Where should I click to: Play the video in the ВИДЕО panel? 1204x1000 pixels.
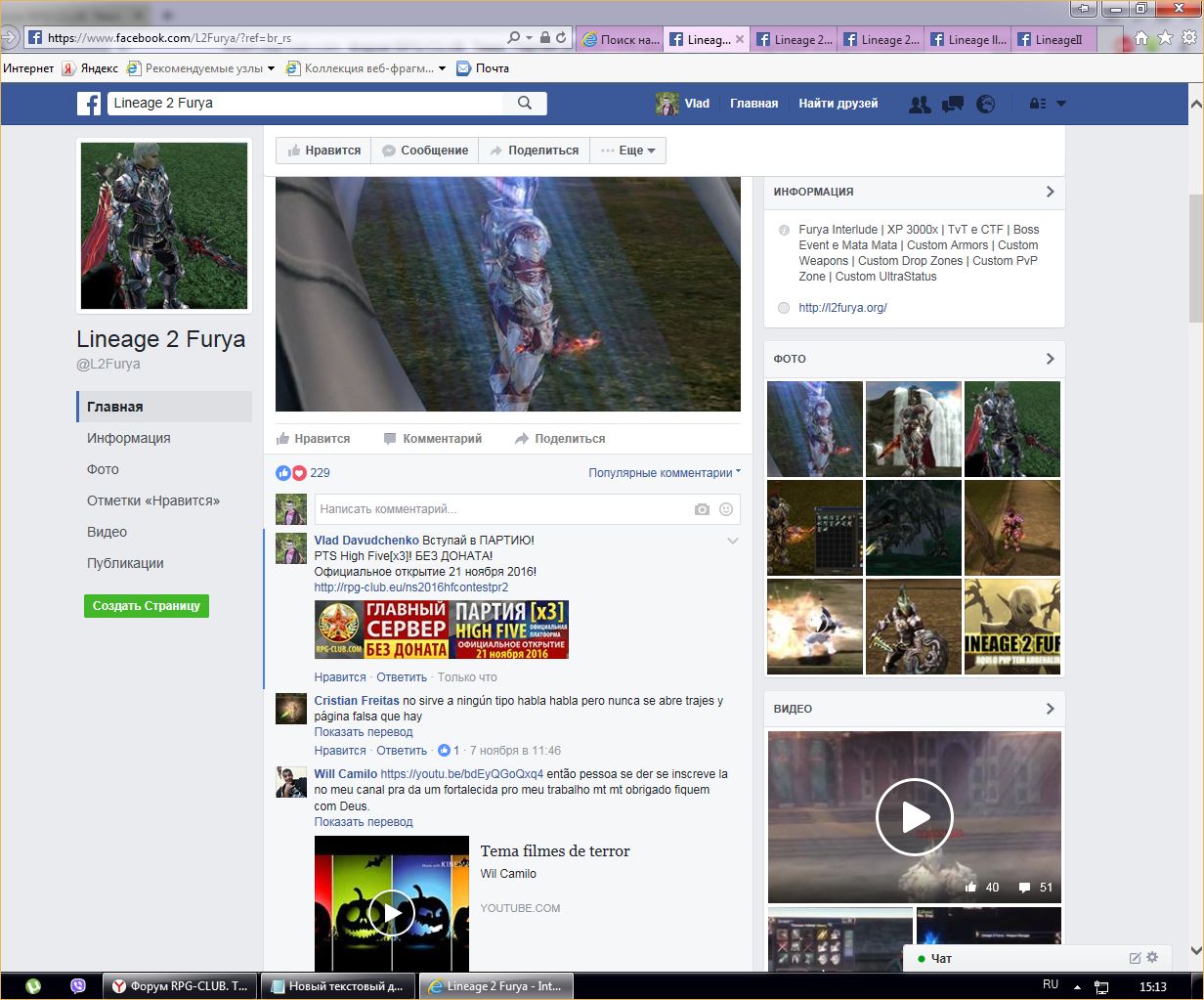pyautogui.click(x=914, y=817)
